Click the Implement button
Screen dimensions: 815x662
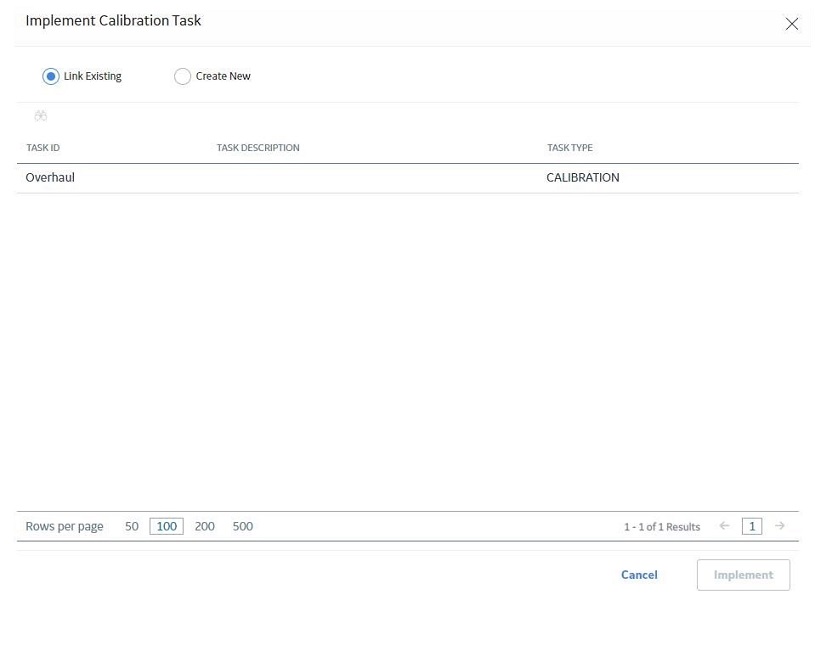pos(743,575)
